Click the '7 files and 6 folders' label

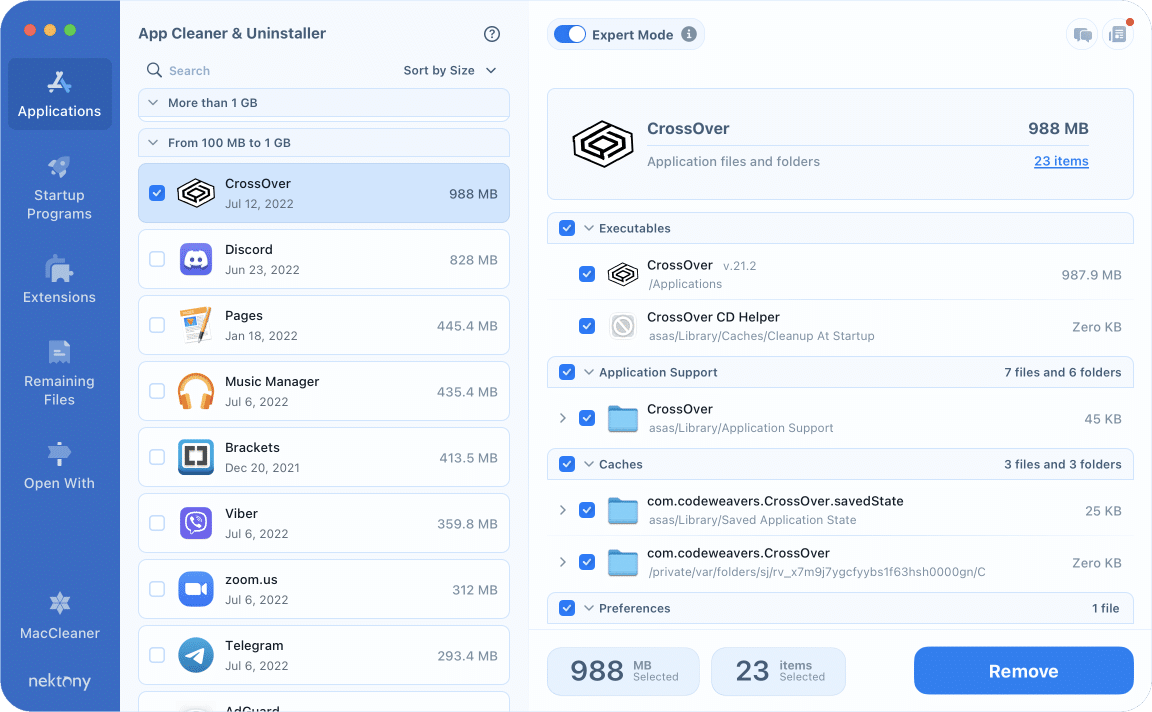point(1062,373)
